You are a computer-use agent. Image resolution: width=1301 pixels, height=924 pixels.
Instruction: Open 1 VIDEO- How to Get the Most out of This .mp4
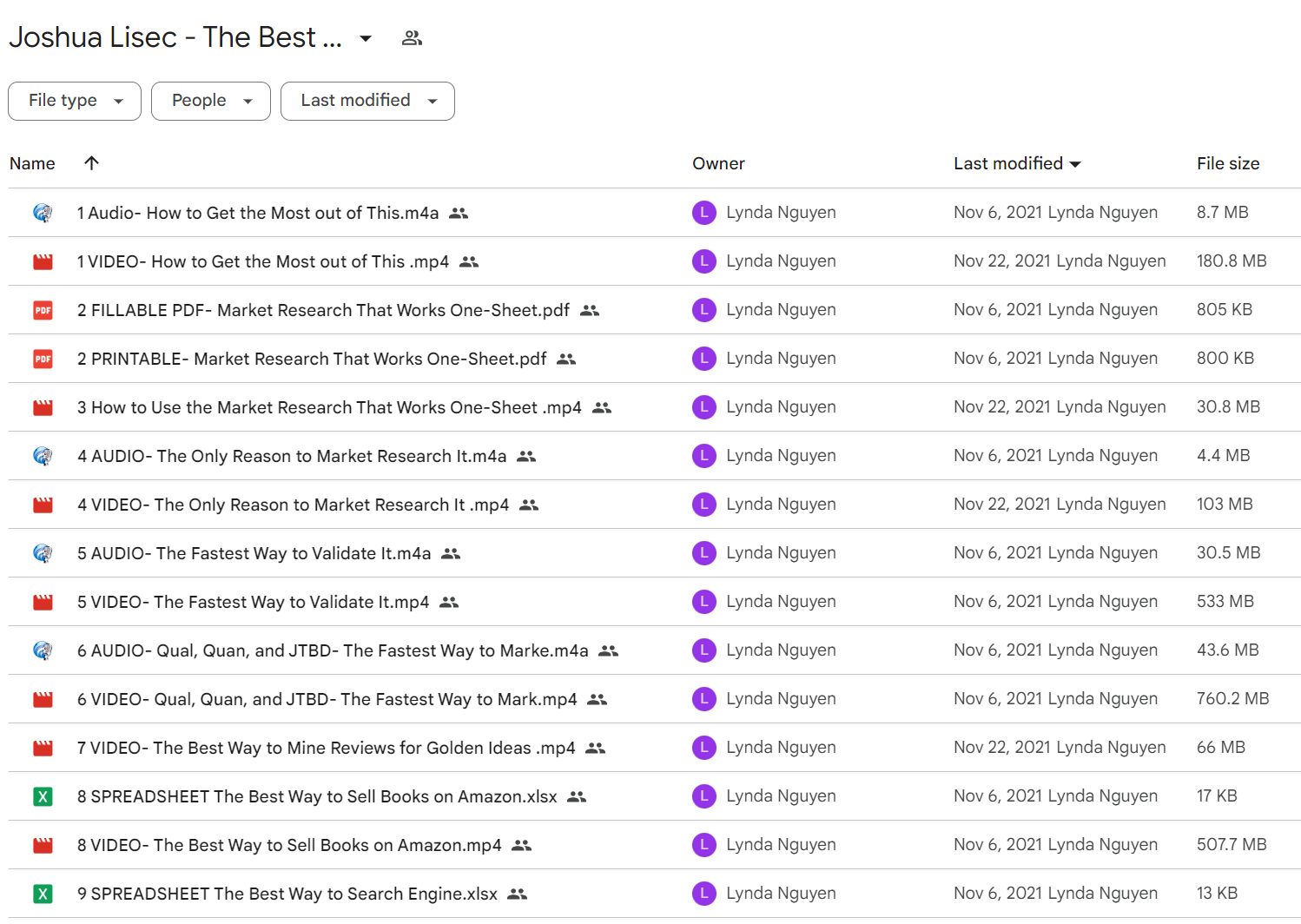click(263, 261)
